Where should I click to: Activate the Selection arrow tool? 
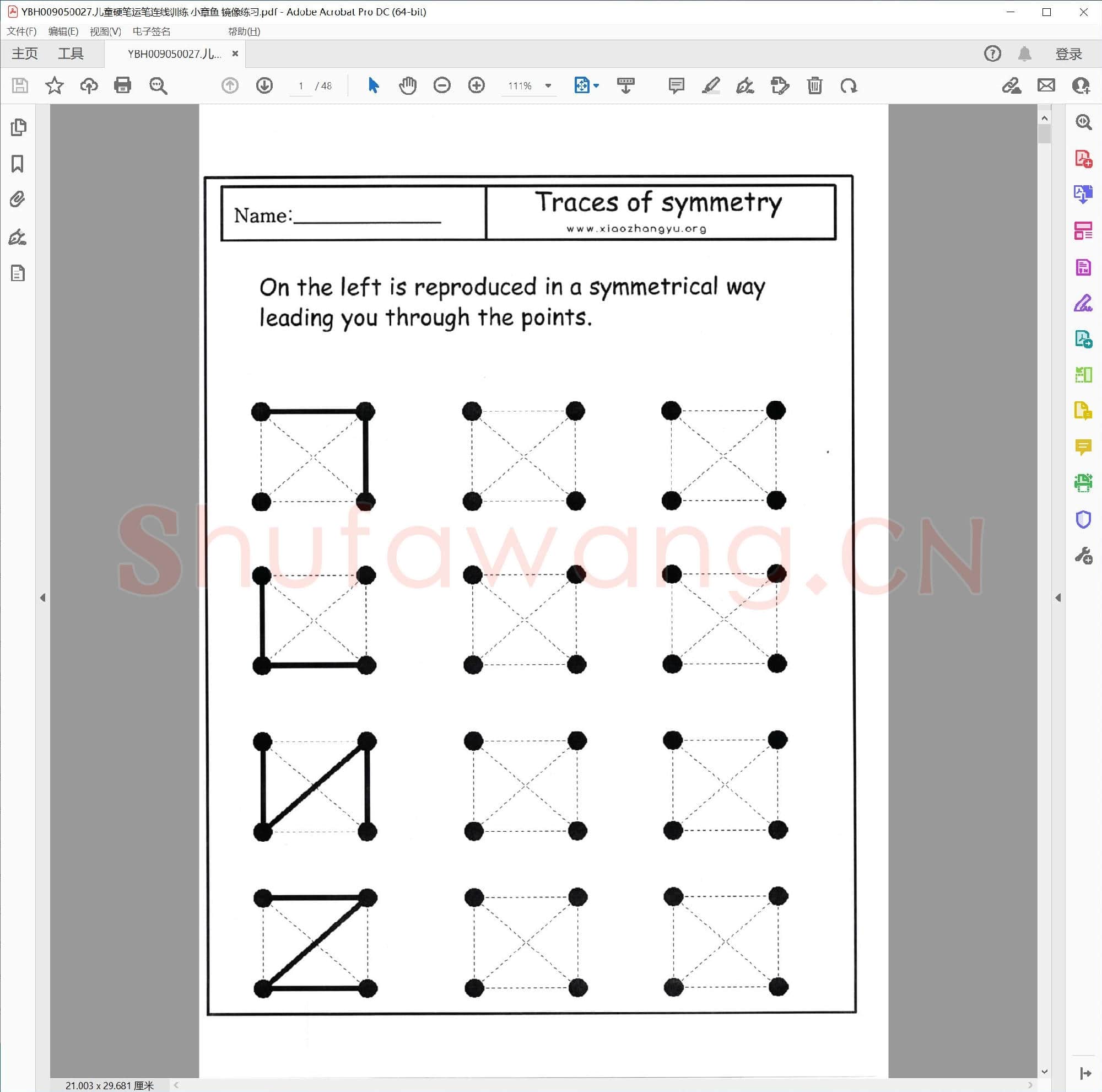(373, 85)
